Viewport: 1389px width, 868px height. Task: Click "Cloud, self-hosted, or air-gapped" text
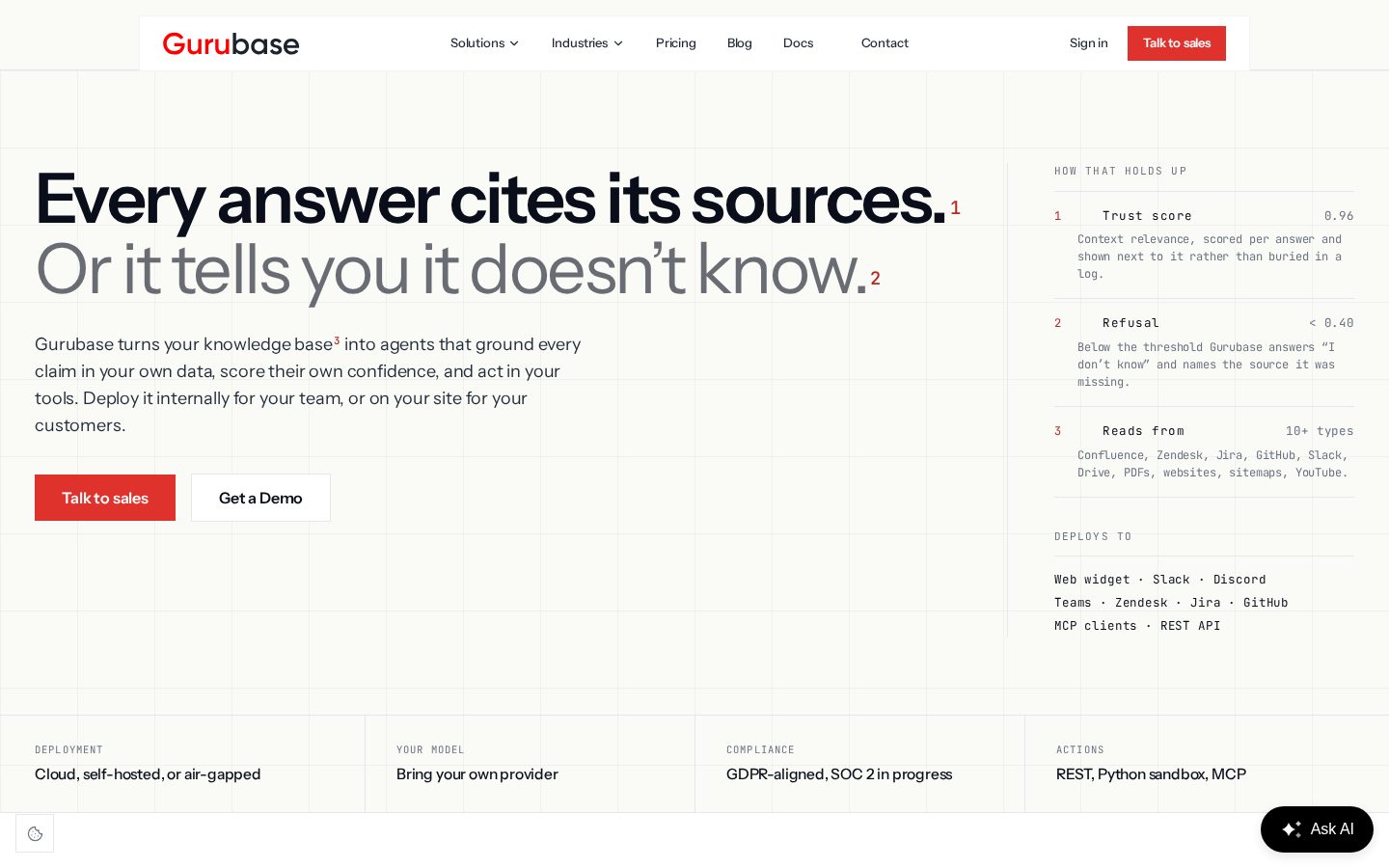tap(148, 774)
